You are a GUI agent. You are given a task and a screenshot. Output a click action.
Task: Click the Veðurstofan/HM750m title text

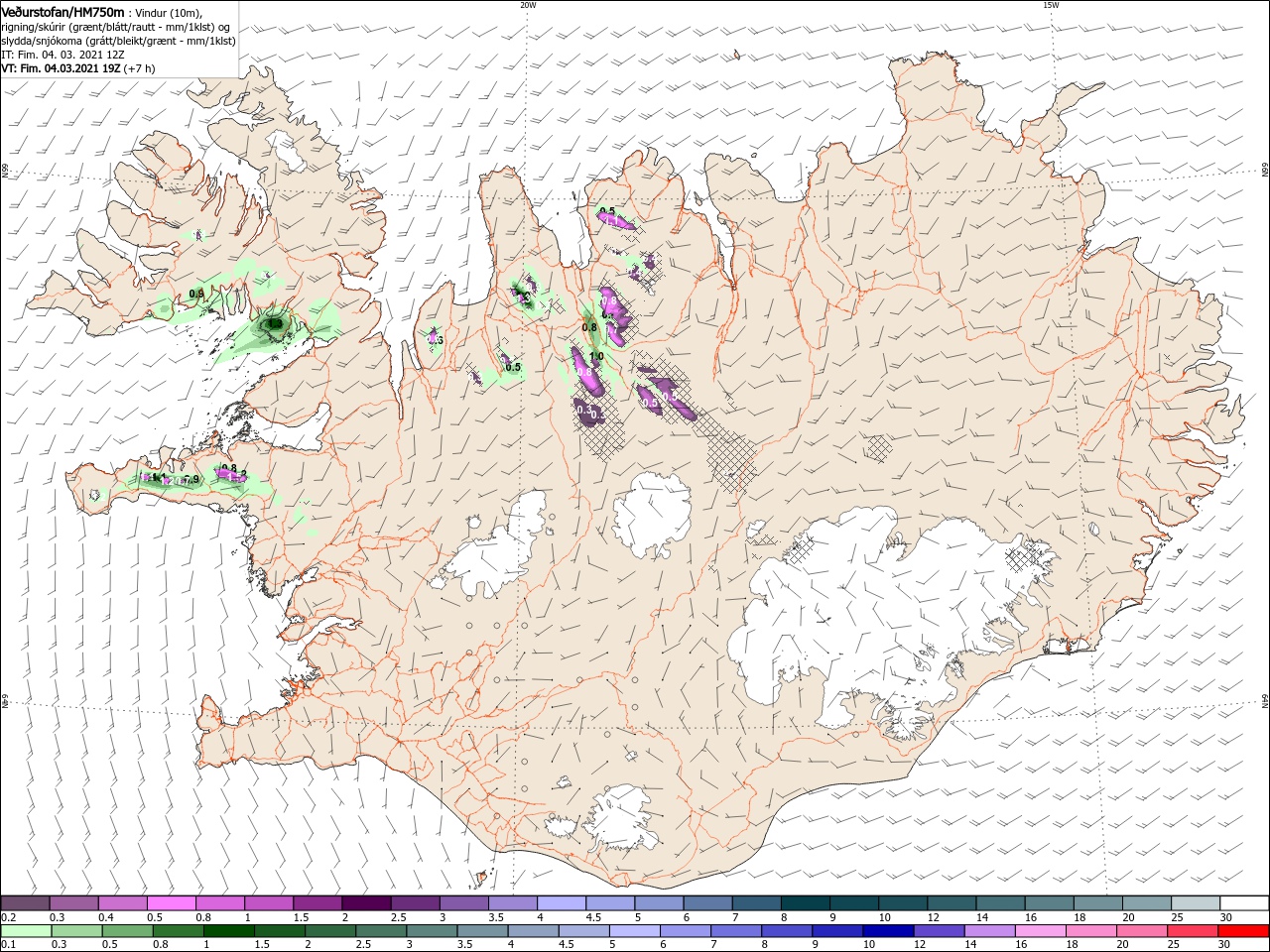click(63, 12)
